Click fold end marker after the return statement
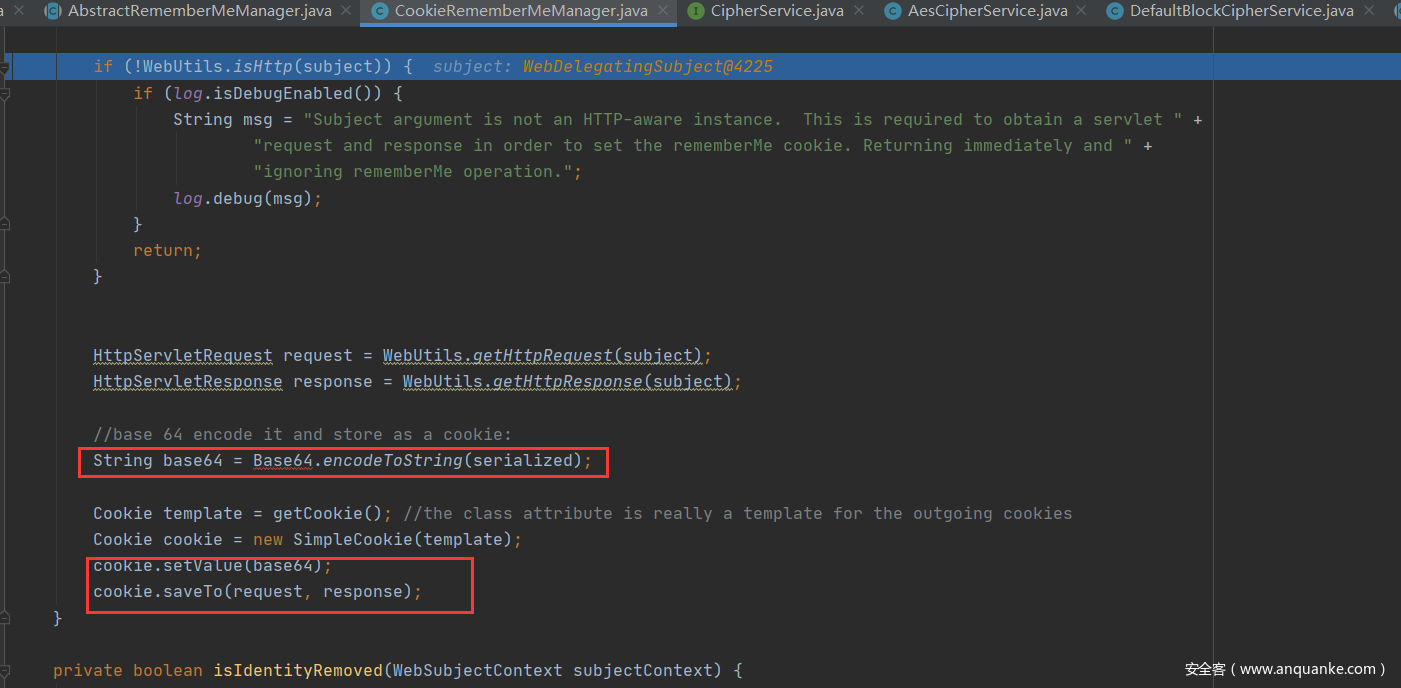The height and width of the screenshot is (688, 1401). pos(5,276)
